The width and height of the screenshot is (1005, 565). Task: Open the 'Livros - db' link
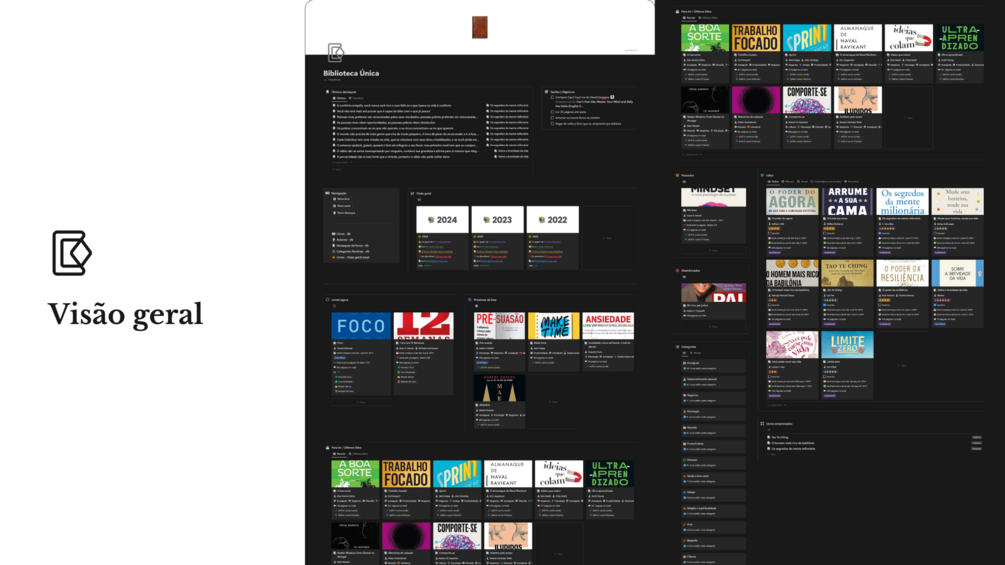pyautogui.click(x=342, y=234)
